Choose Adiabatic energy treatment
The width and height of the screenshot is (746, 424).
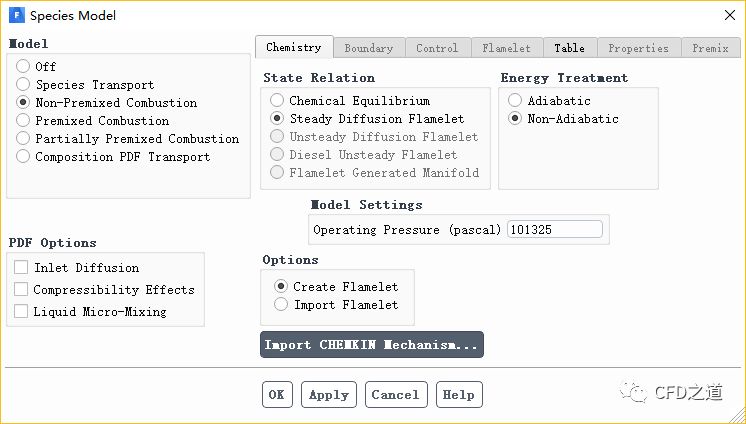(515, 101)
